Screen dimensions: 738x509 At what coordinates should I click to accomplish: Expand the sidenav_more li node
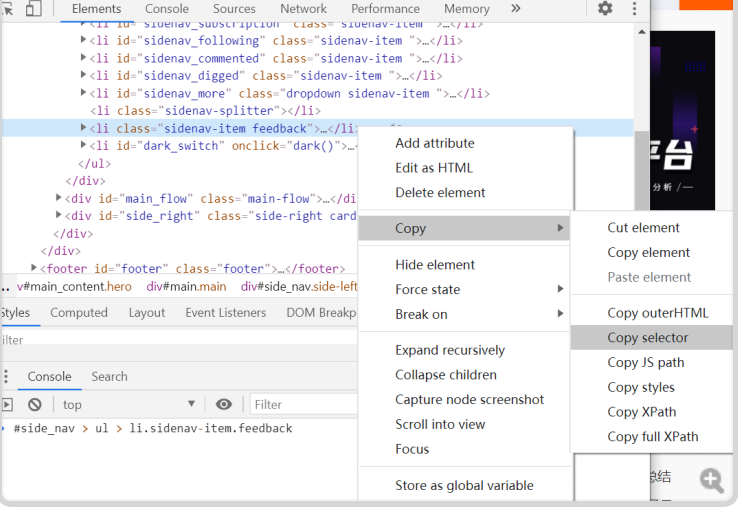pos(83,92)
